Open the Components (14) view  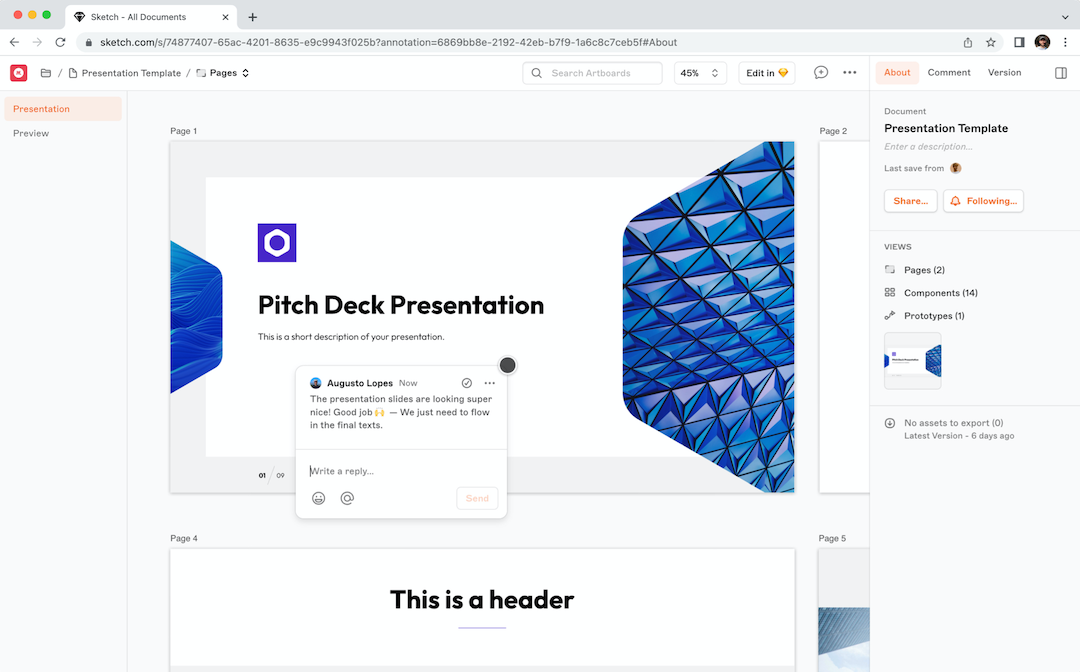point(940,293)
